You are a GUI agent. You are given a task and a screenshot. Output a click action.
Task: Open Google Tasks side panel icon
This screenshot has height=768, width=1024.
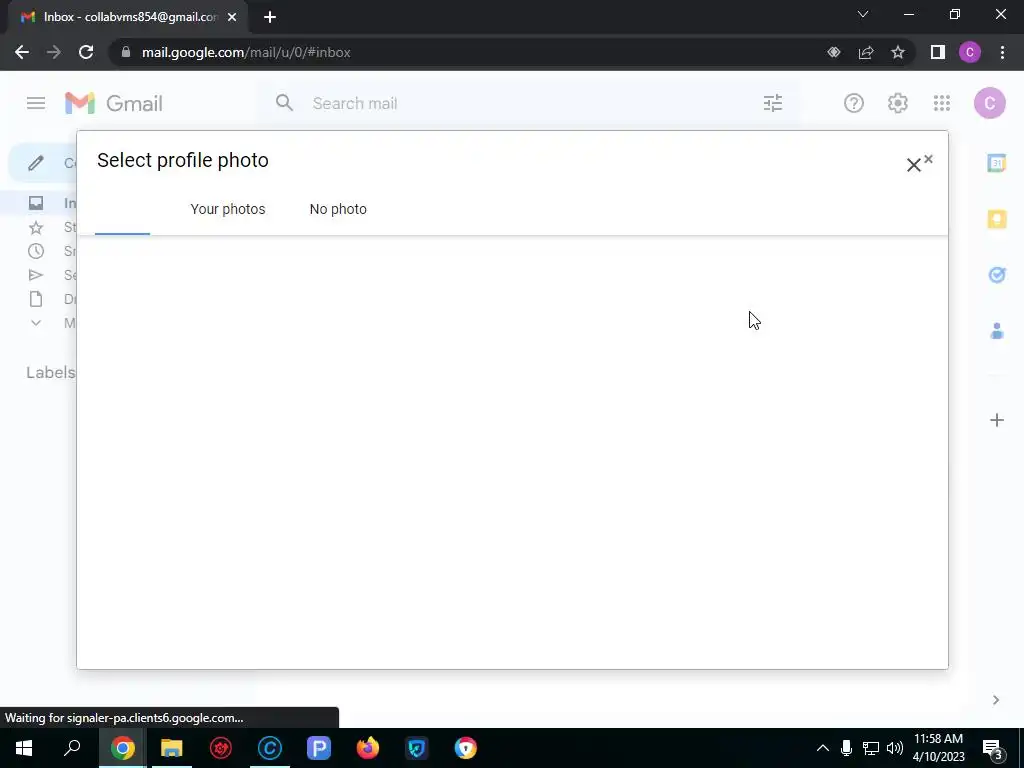tap(997, 275)
